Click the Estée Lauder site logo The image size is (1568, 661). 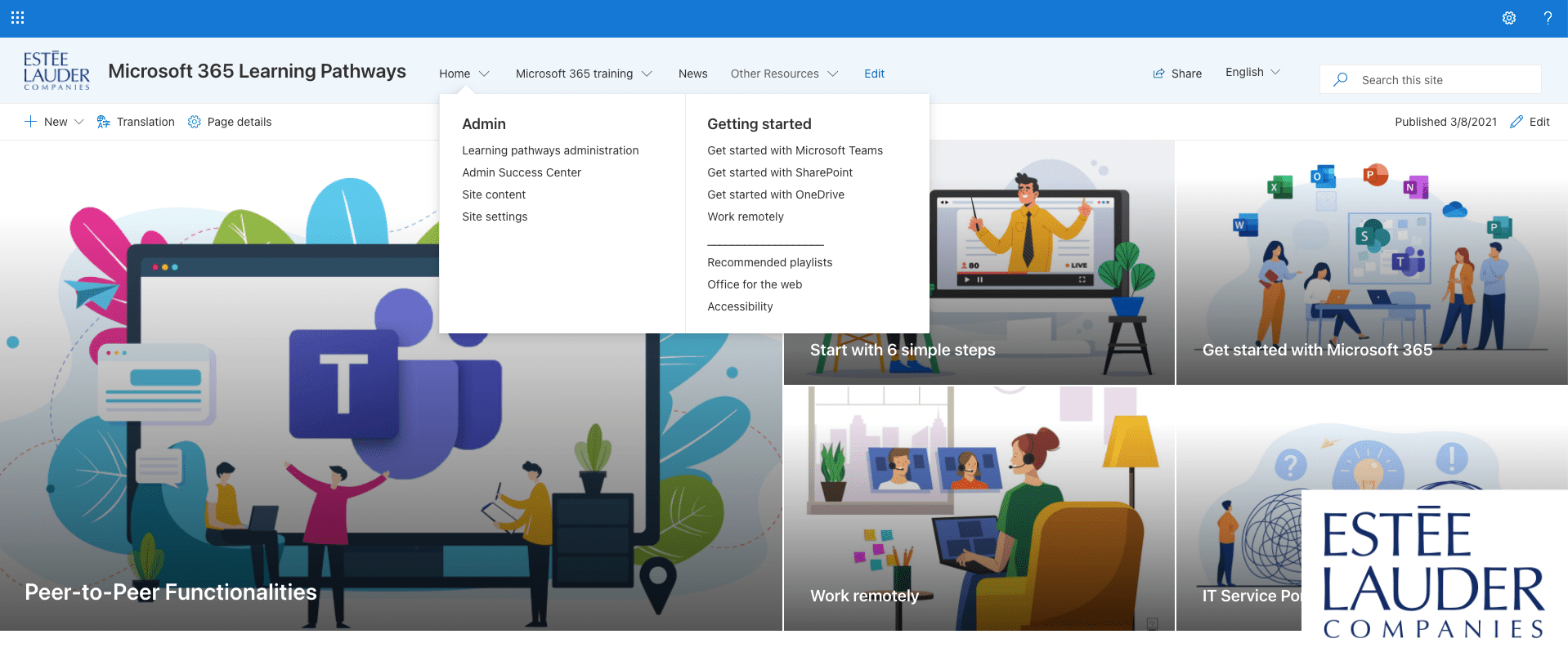(x=56, y=70)
